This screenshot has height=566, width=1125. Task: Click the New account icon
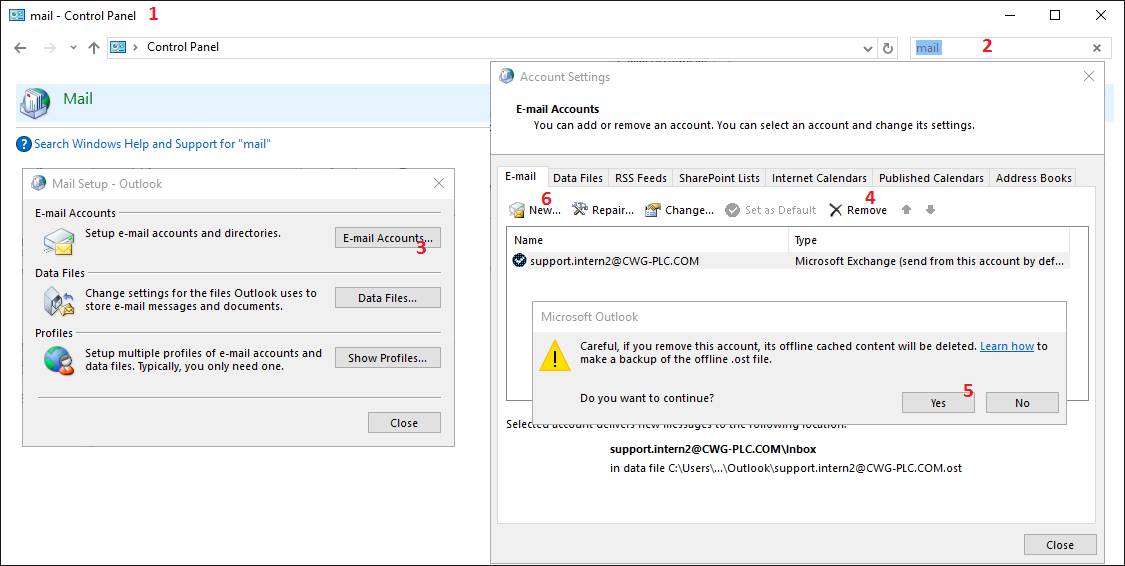pos(517,210)
